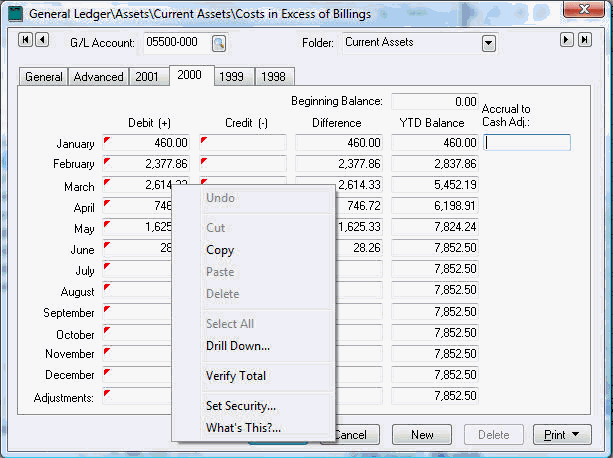Go to the last G/L account record
The image size is (613, 458).
point(584,40)
